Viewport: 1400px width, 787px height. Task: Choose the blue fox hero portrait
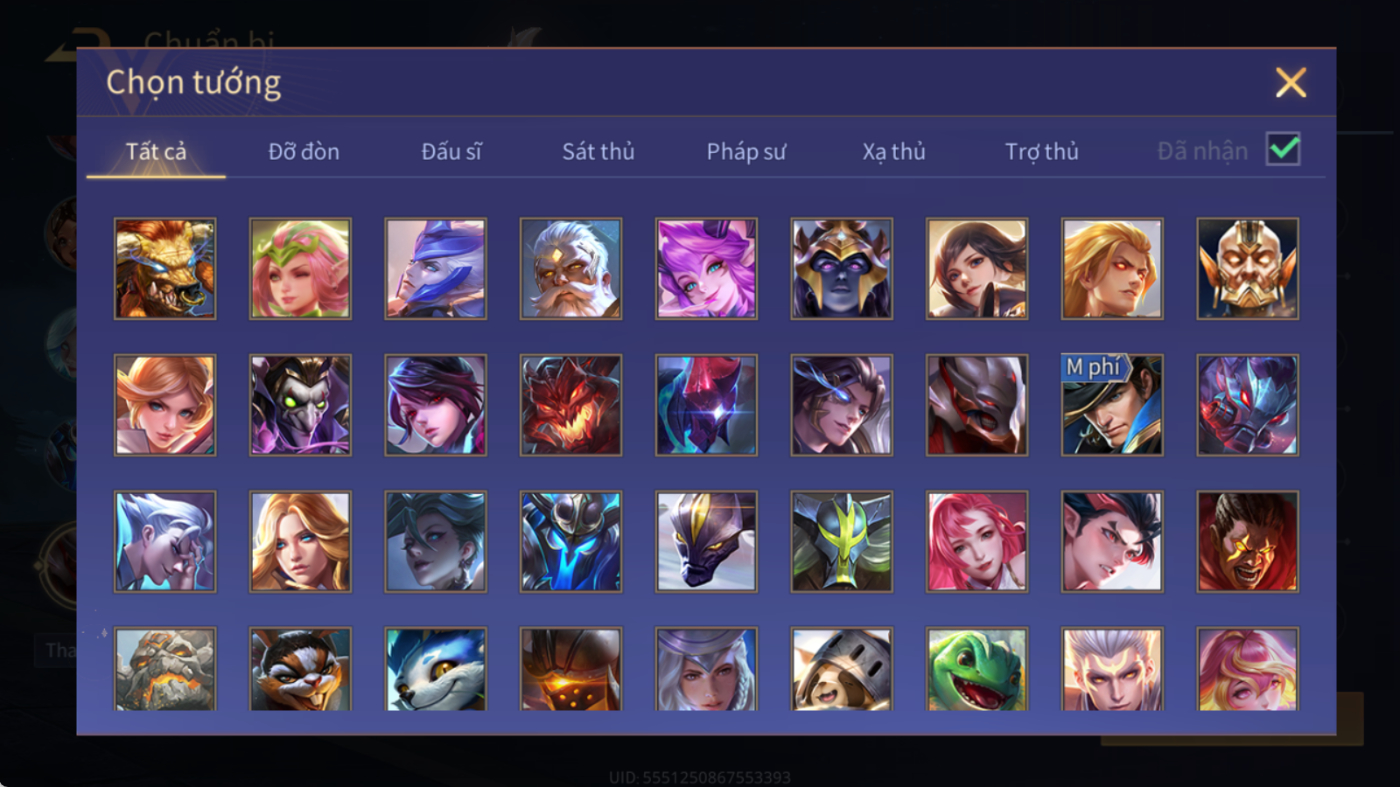(x=435, y=669)
